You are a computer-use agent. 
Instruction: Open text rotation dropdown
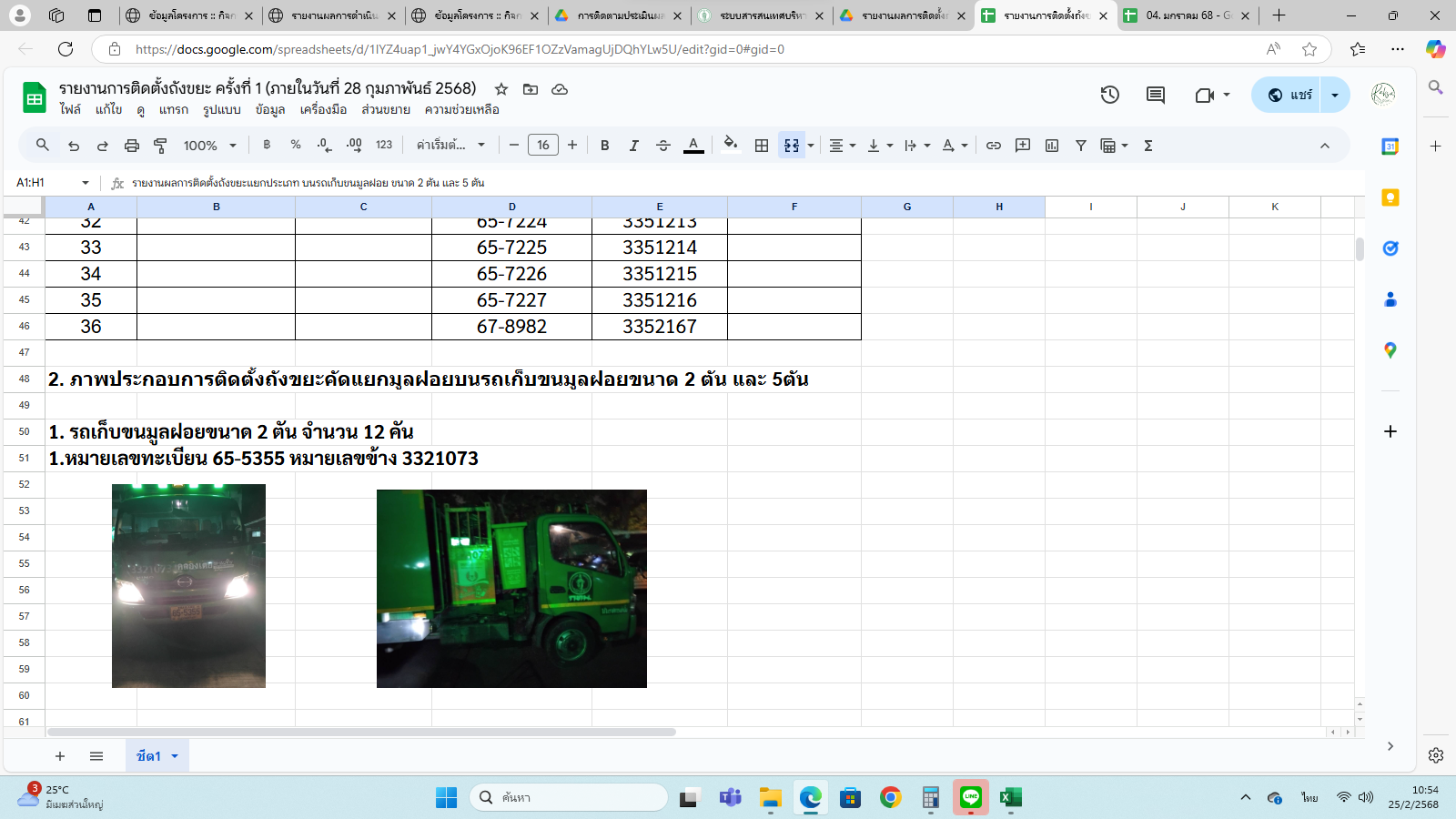955,146
